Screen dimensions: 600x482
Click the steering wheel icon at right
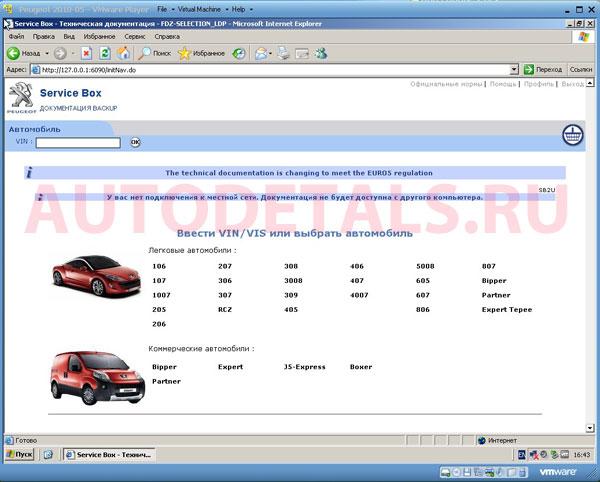pyautogui.click(x=572, y=136)
